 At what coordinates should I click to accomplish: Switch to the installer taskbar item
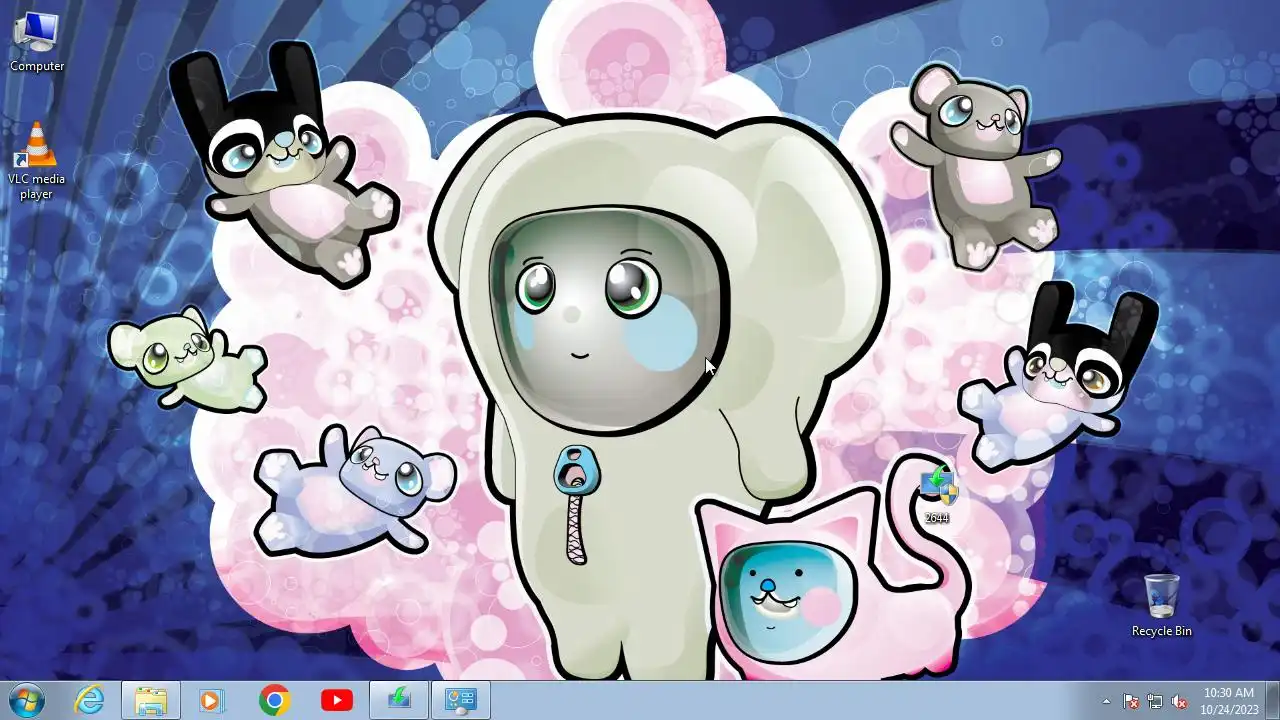[399, 700]
